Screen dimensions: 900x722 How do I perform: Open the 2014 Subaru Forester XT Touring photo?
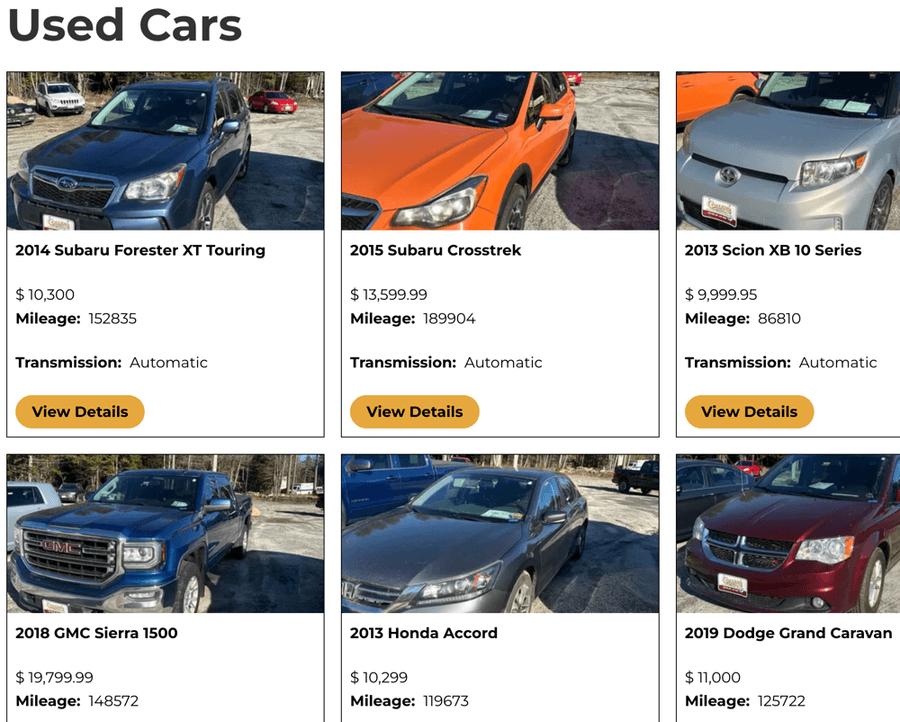click(x=165, y=151)
